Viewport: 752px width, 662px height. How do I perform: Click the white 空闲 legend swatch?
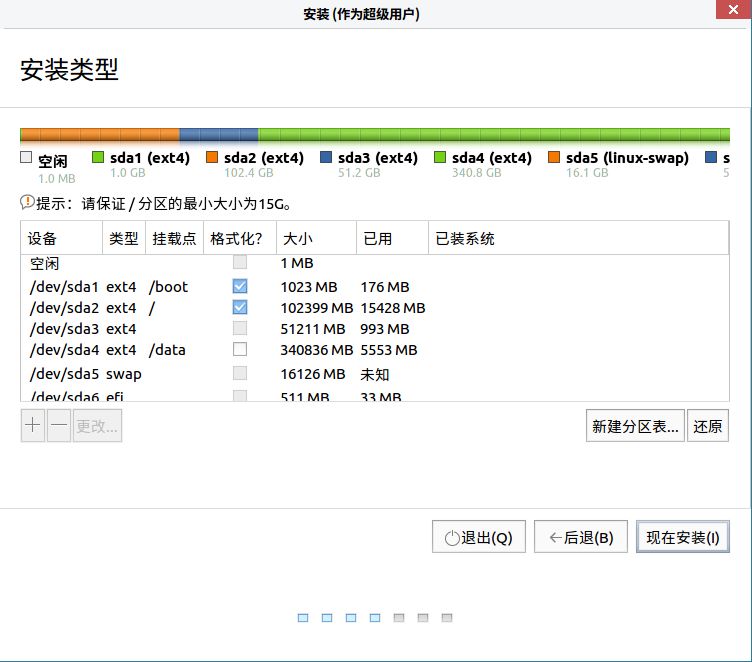26,157
